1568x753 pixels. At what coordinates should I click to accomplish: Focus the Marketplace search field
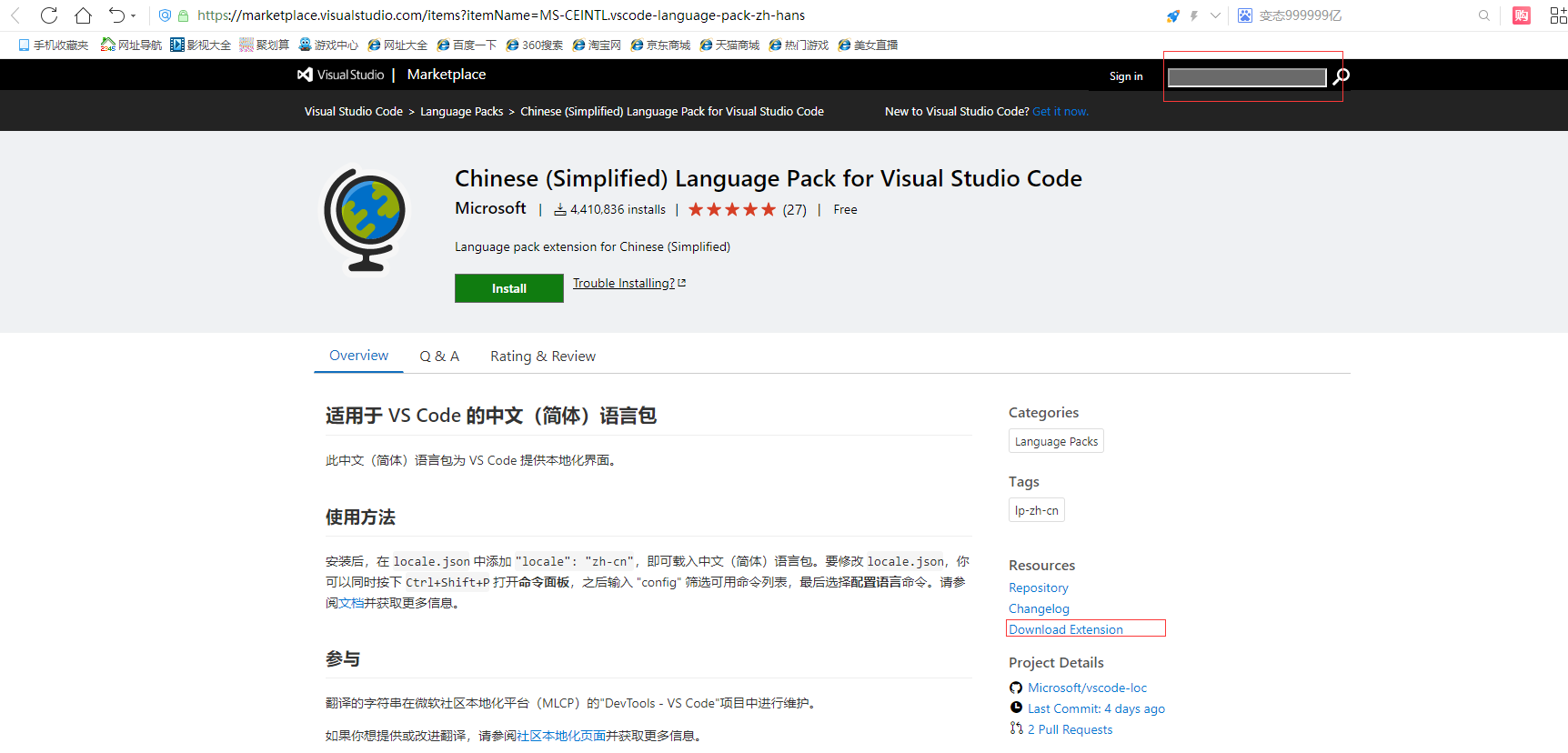(x=1247, y=77)
